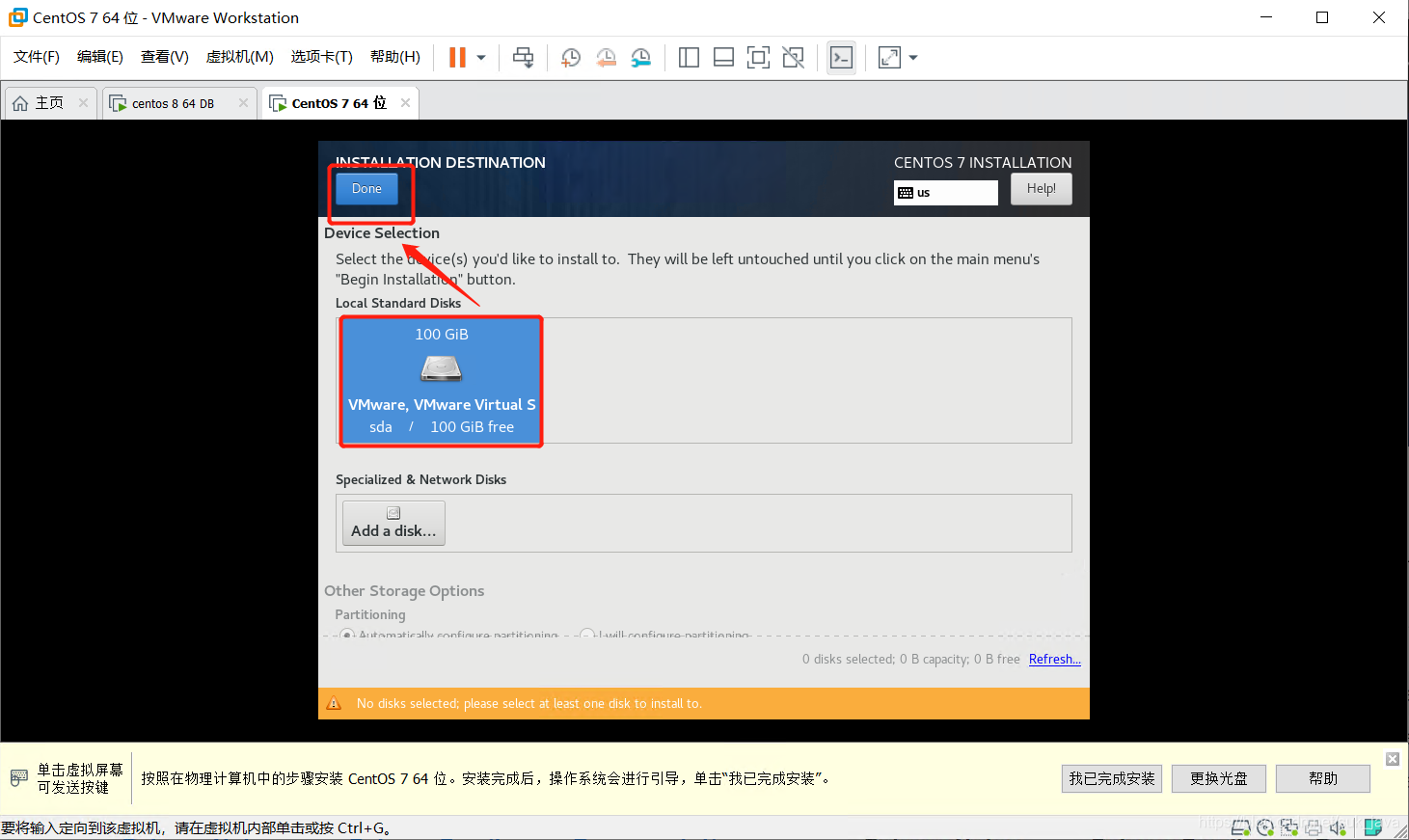Click the message log status icon
Screen dimensions: 1409x840
(x=1373, y=827)
